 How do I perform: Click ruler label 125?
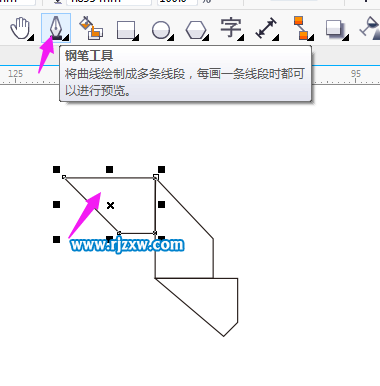pos(15,74)
